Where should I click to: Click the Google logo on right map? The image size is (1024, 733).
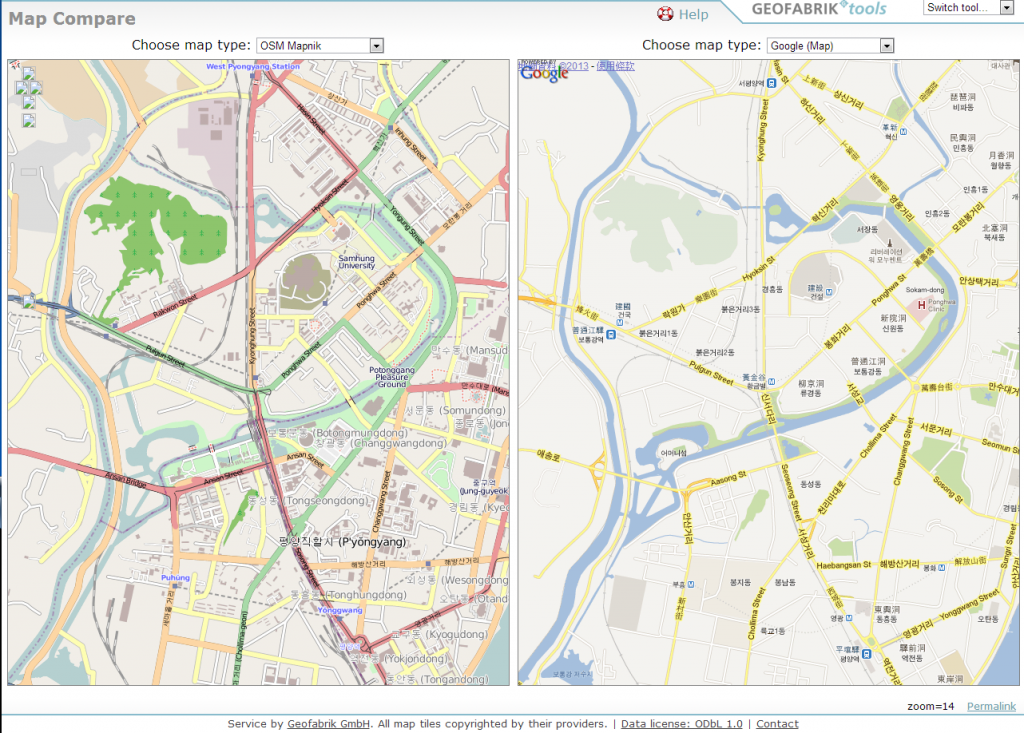point(544,74)
